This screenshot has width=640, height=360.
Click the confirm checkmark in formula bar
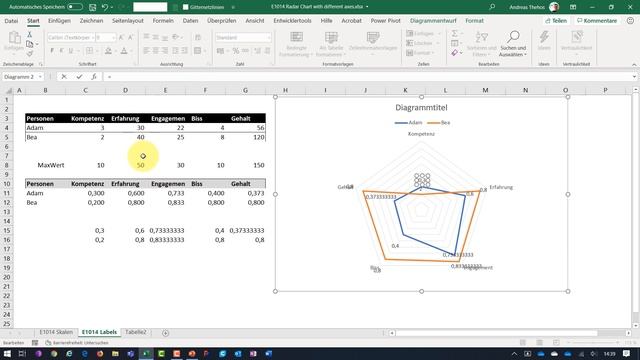point(79,77)
